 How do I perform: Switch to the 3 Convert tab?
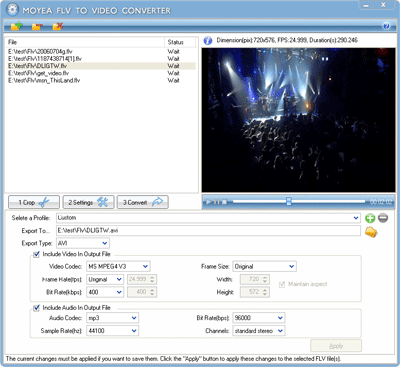pos(142,202)
